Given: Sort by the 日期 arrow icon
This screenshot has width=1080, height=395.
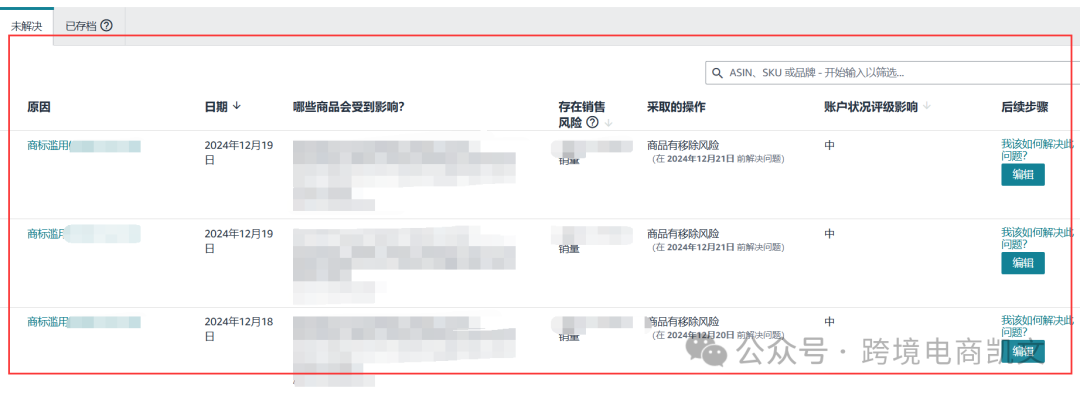Looking at the screenshot, I should 237,105.
